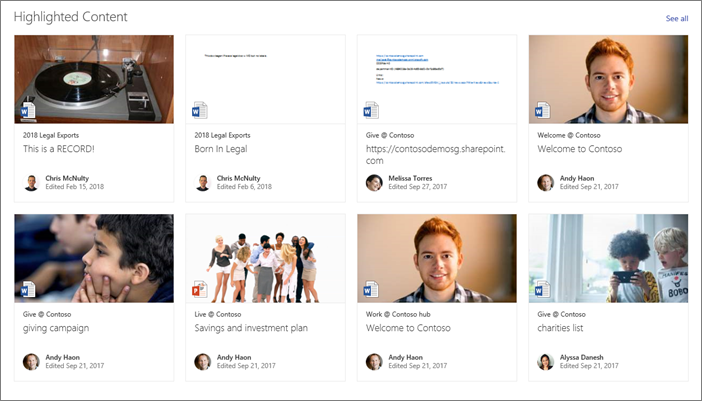Click Give @ Contoso above the sharepoint URL title

point(390,135)
